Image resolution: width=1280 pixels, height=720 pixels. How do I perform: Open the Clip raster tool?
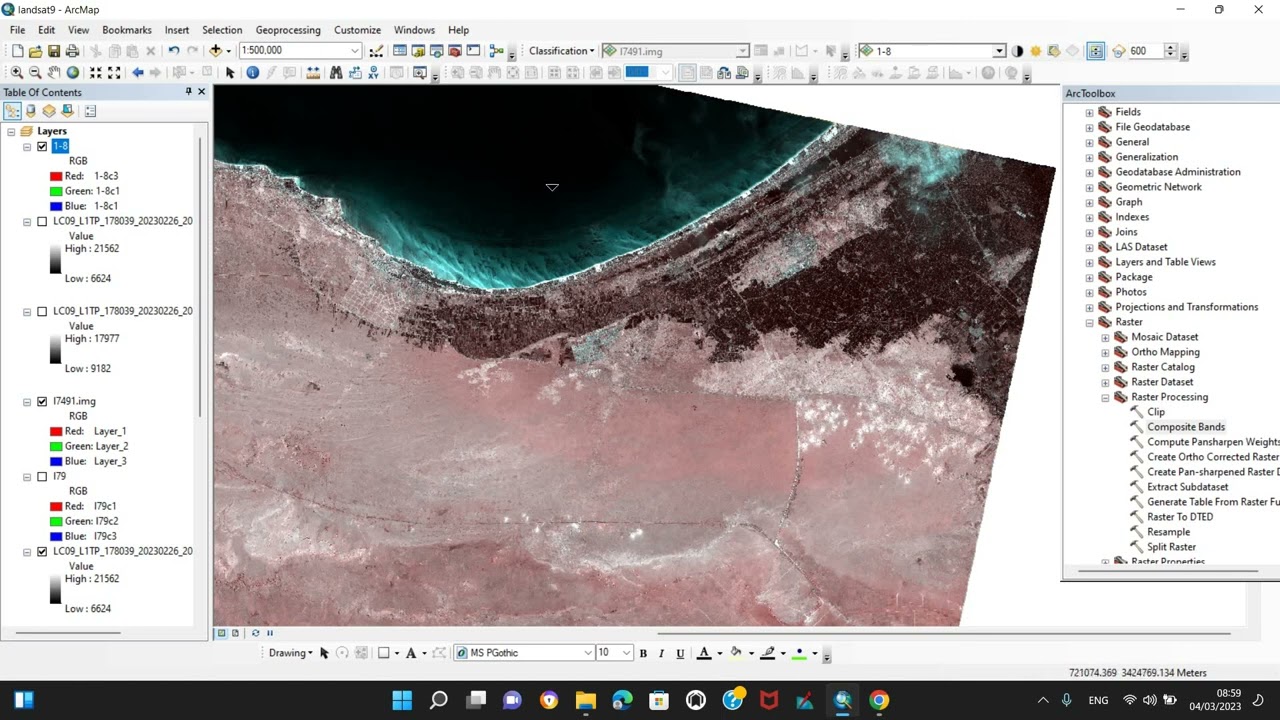pyautogui.click(x=1155, y=412)
